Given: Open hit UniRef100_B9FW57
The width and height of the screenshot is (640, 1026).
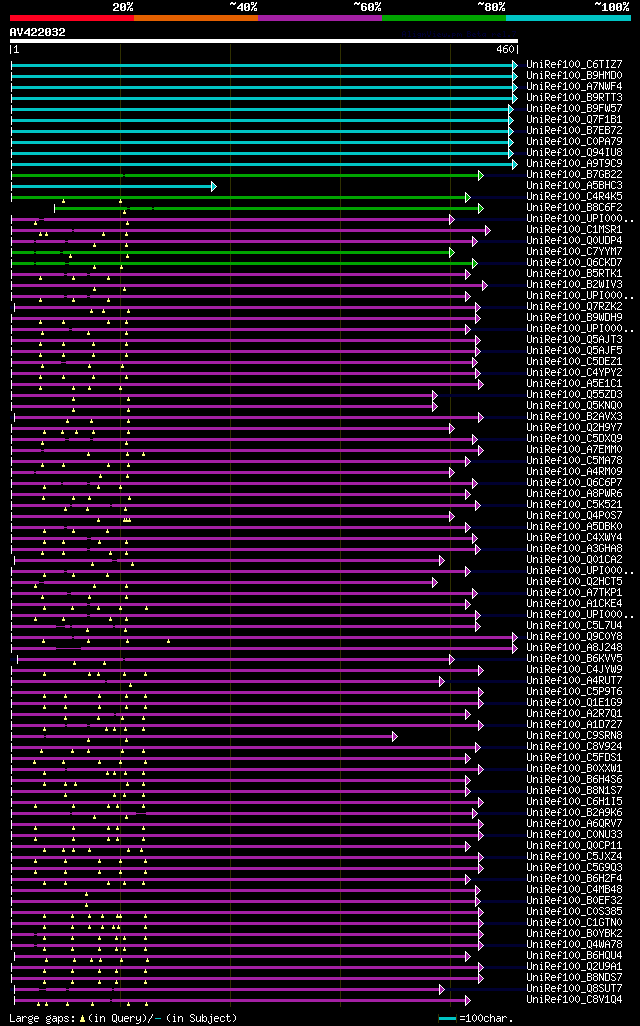Looking at the screenshot, I should 575,109.
